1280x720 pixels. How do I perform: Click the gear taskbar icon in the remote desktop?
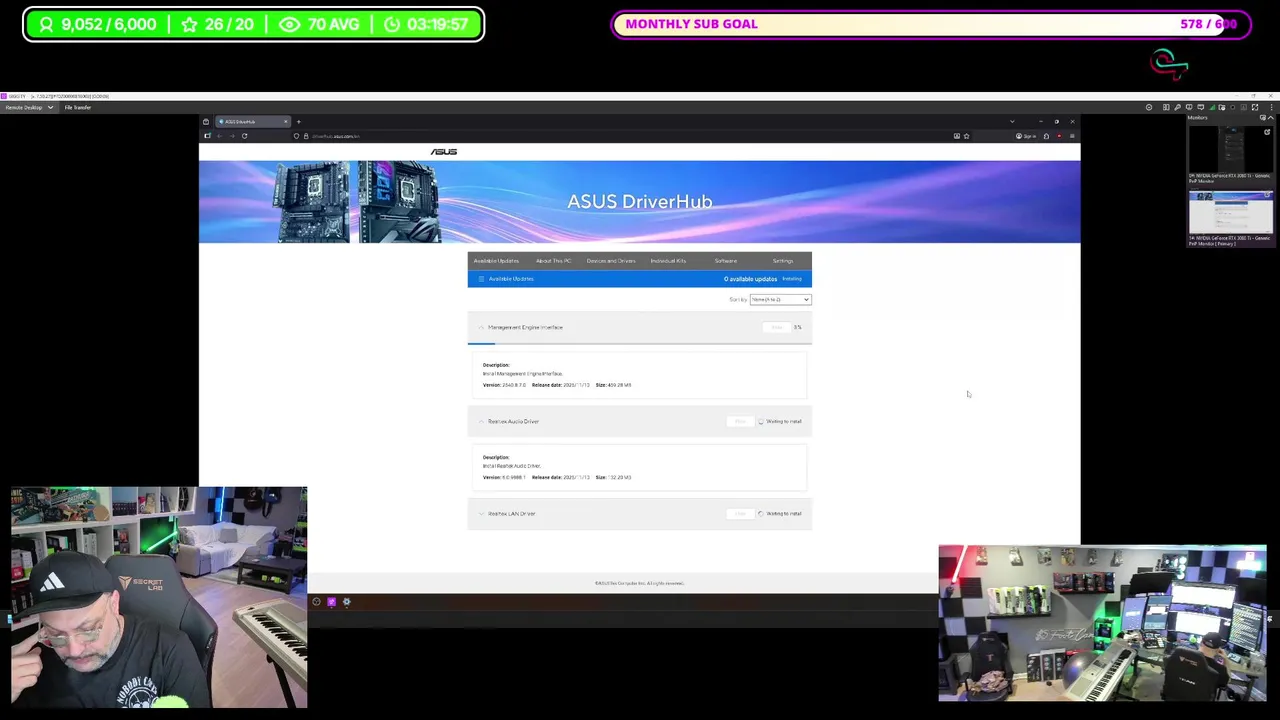[x=347, y=602]
